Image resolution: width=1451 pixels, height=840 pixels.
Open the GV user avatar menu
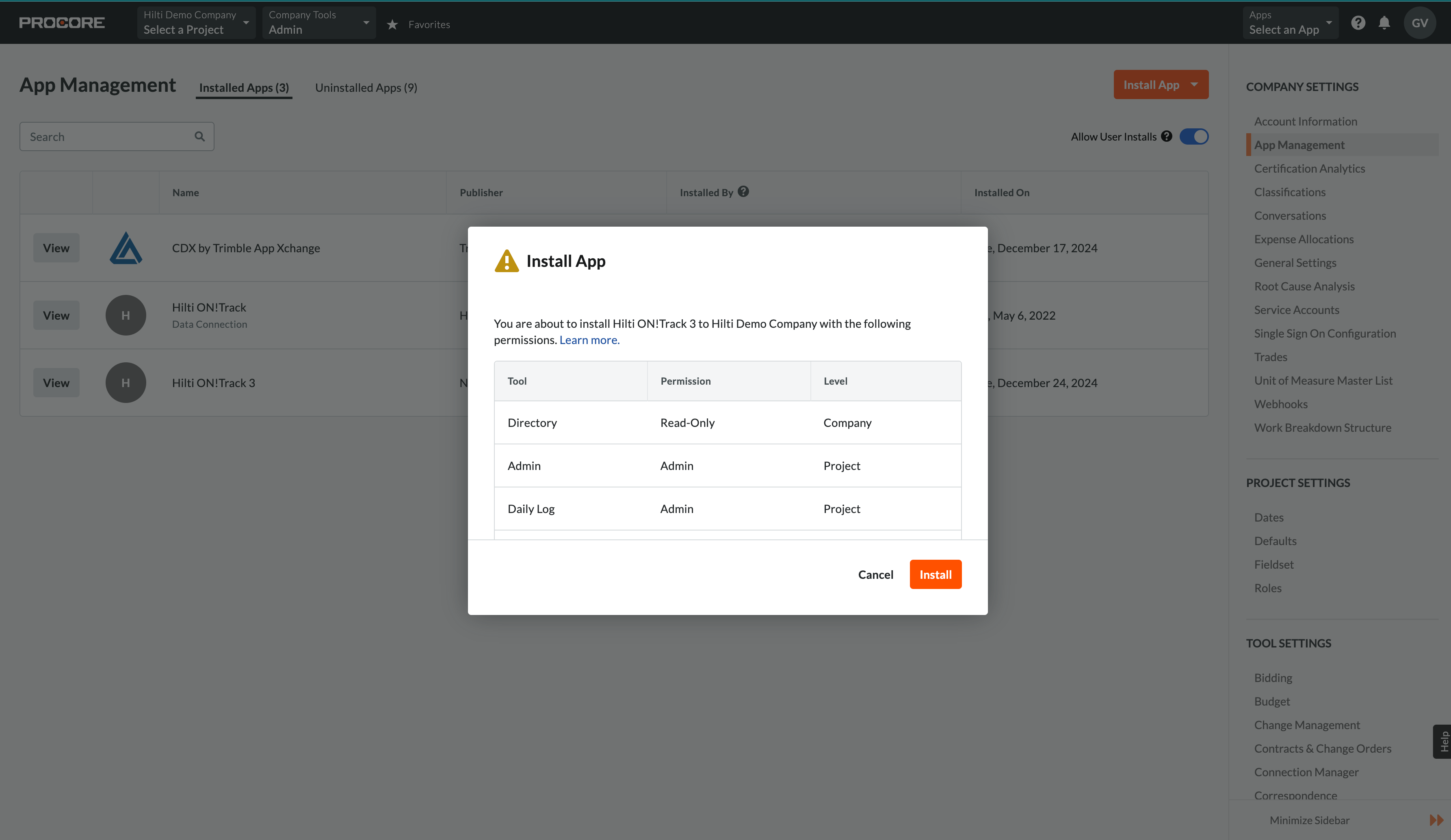1420,23
